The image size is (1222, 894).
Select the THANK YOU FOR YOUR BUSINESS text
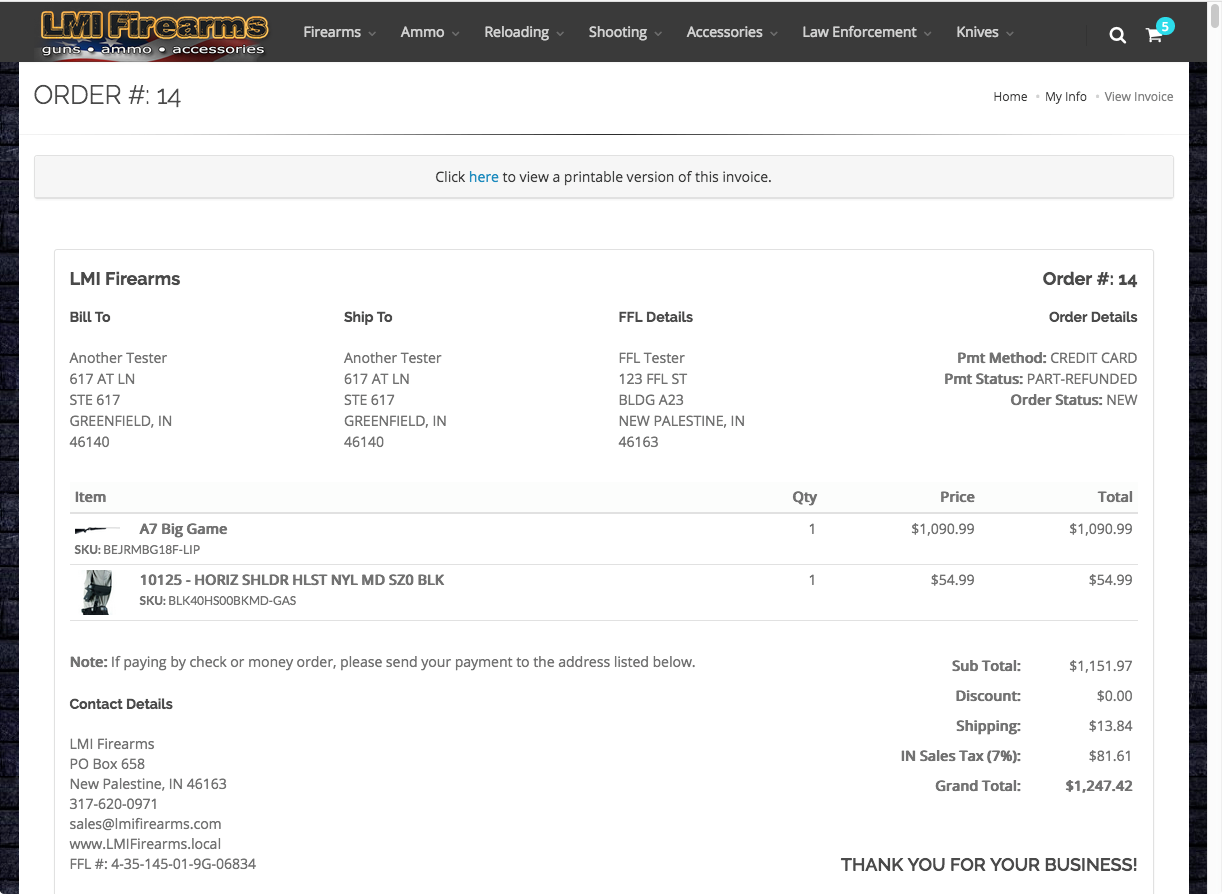point(989,865)
